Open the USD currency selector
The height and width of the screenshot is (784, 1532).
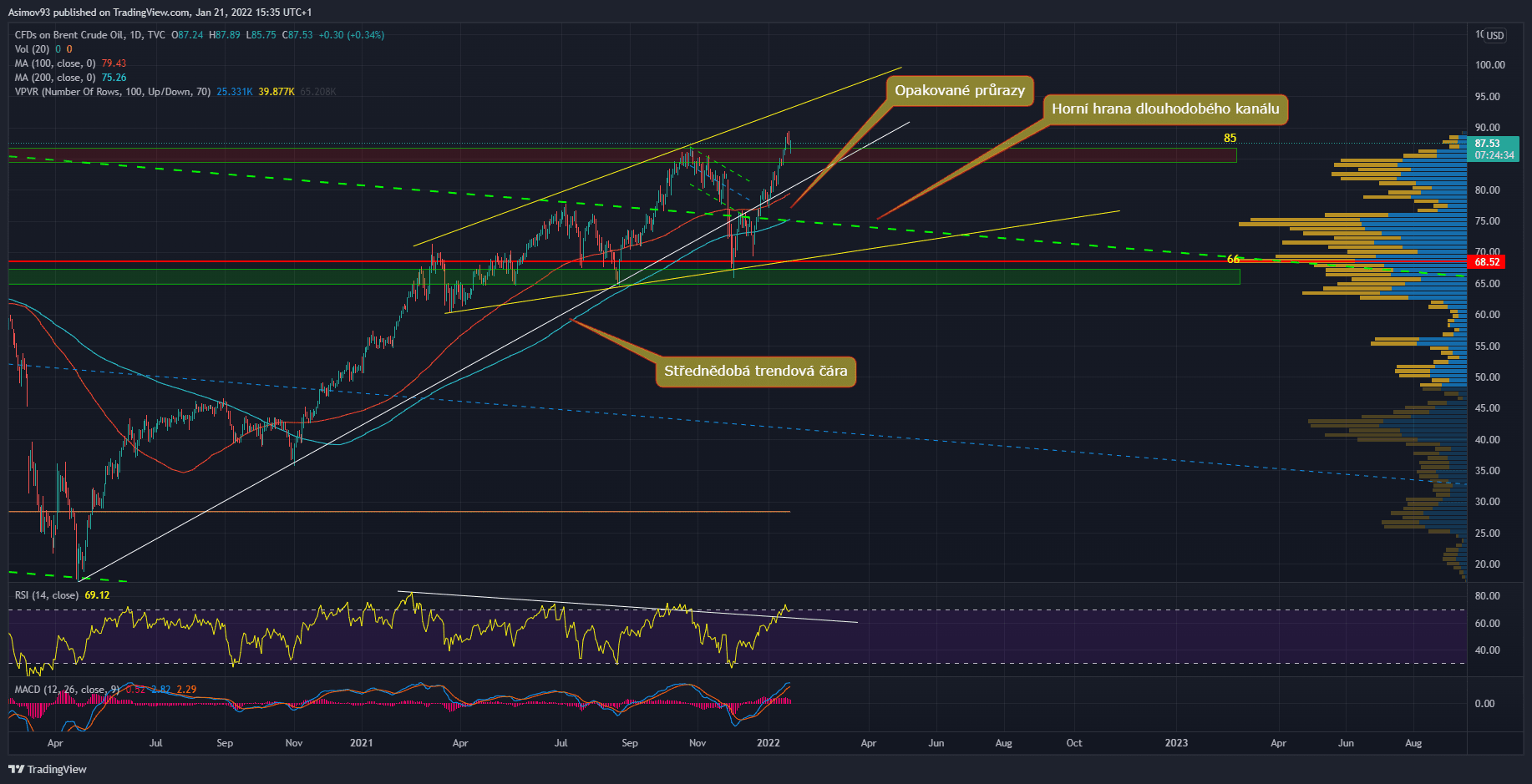tap(1494, 35)
